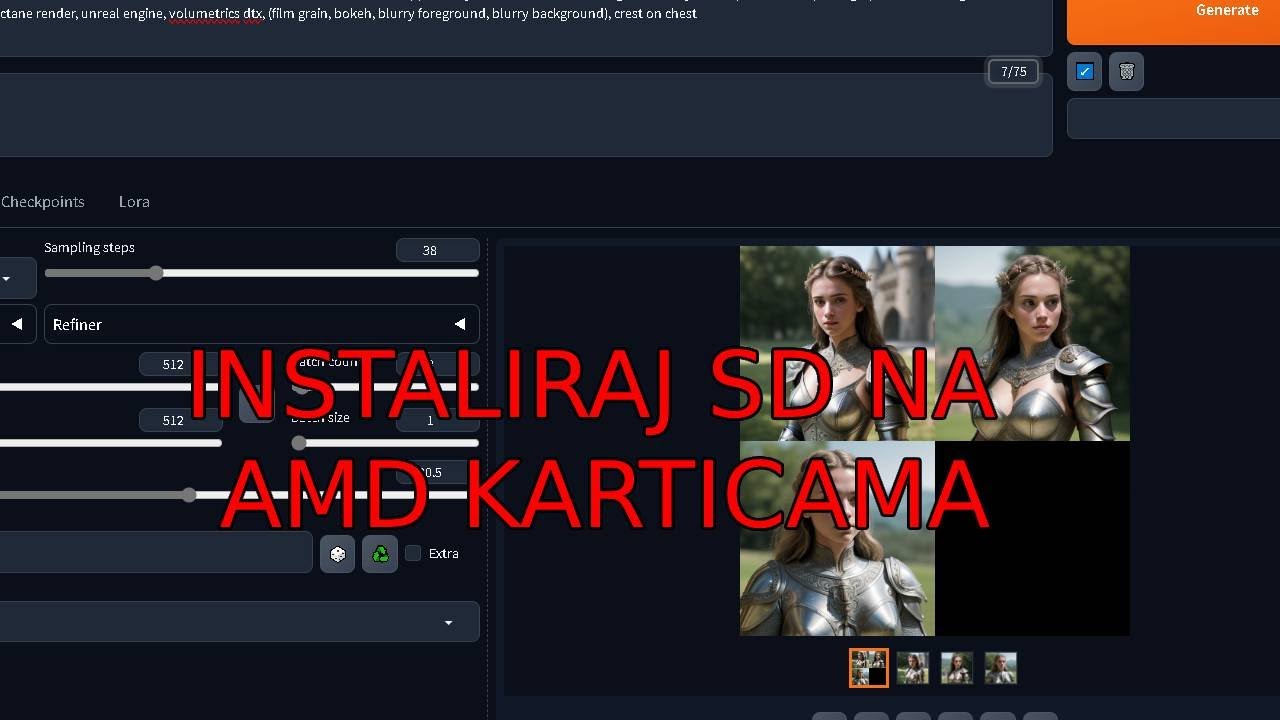Switch to the Lora tab
This screenshot has height=720, width=1280.
(x=134, y=202)
